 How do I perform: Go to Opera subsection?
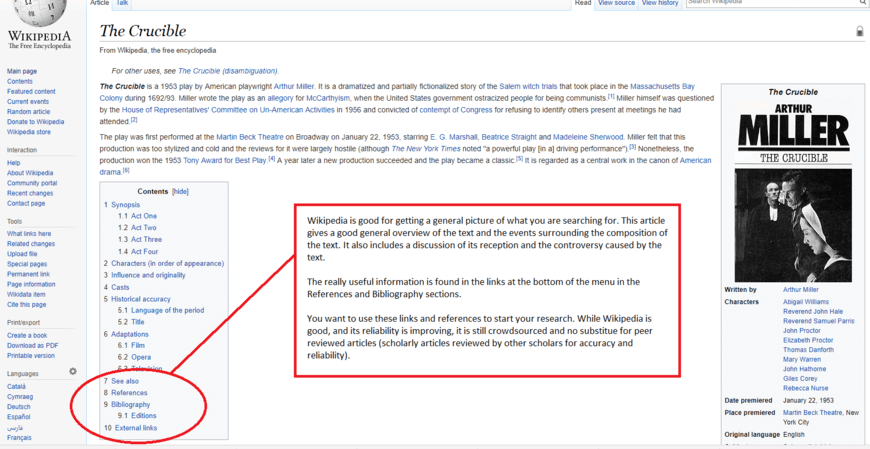coord(141,357)
